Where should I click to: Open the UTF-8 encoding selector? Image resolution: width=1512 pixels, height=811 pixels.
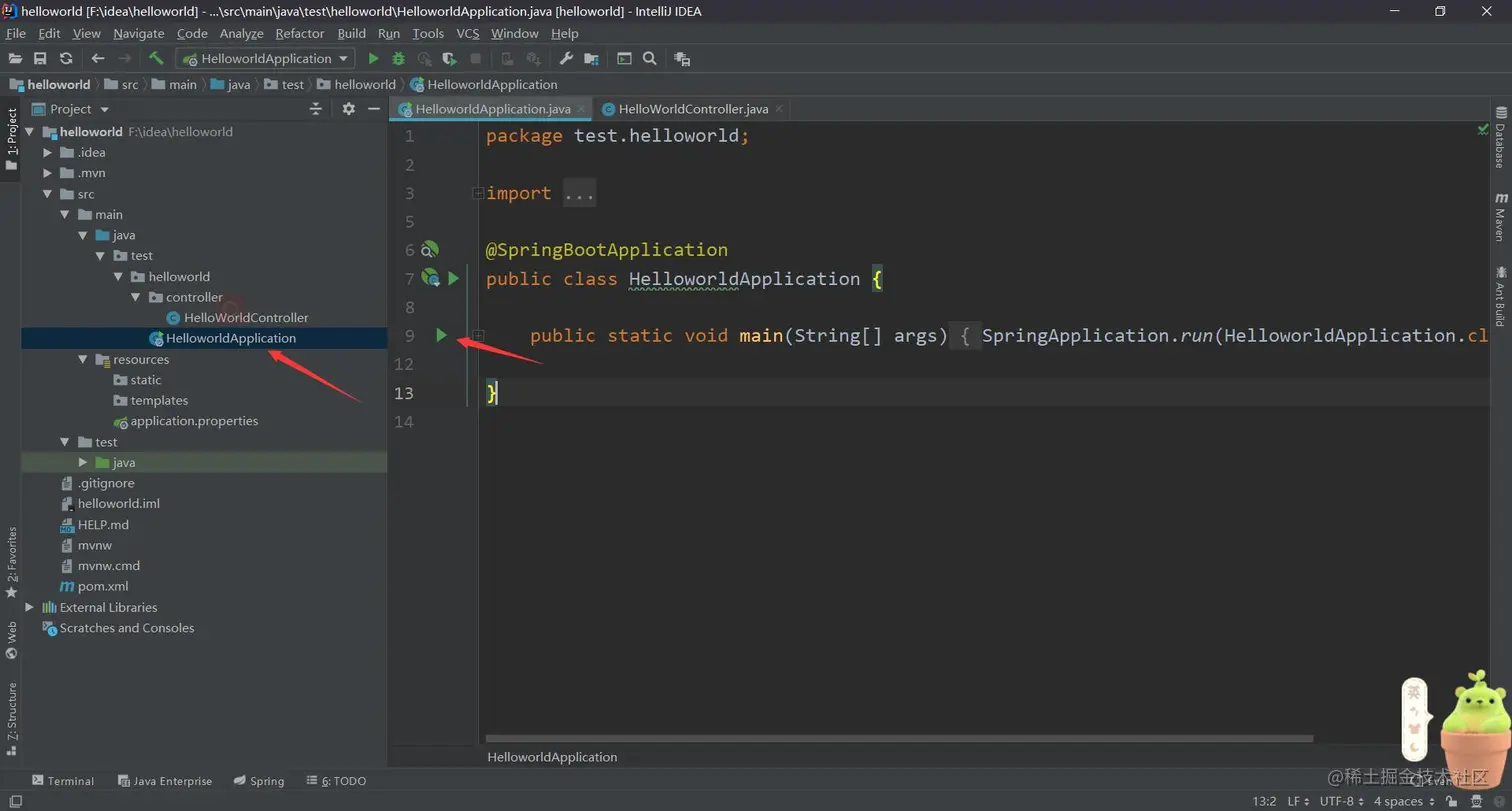pyautogui.click(x=1343, y=801)
